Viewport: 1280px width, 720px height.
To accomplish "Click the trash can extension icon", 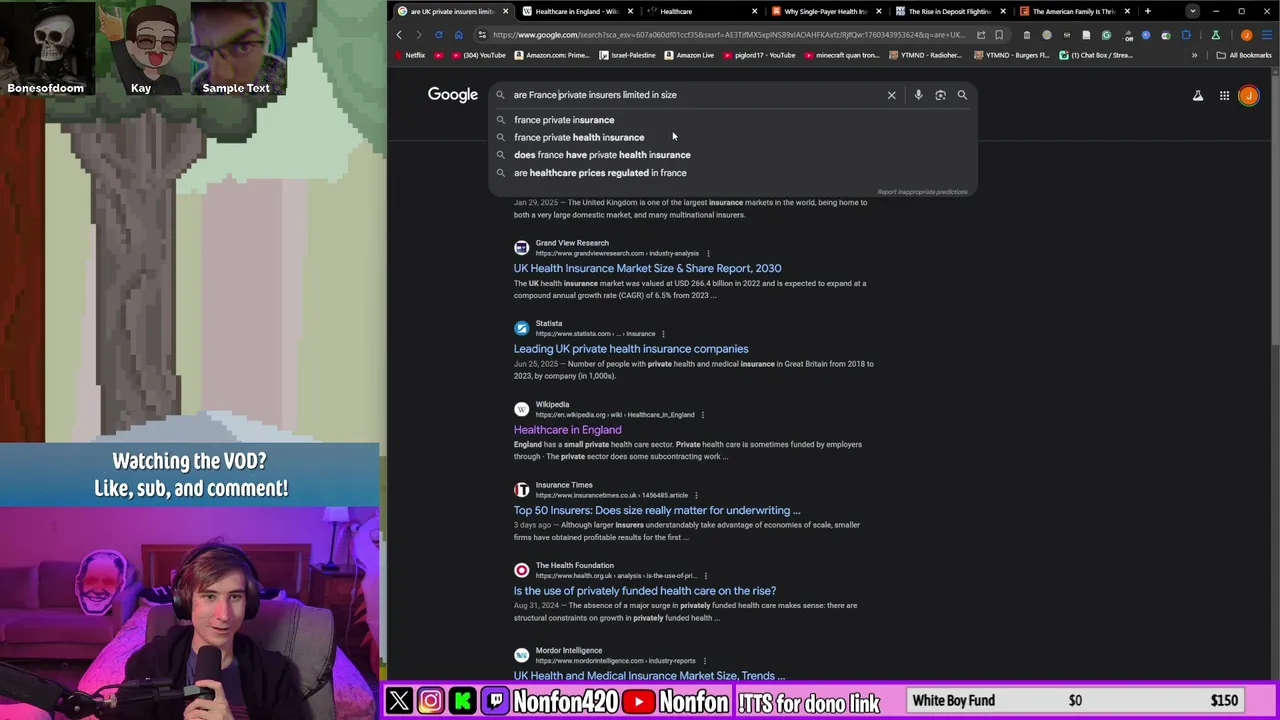I will pyautogui.click(x=1027, y=35).
